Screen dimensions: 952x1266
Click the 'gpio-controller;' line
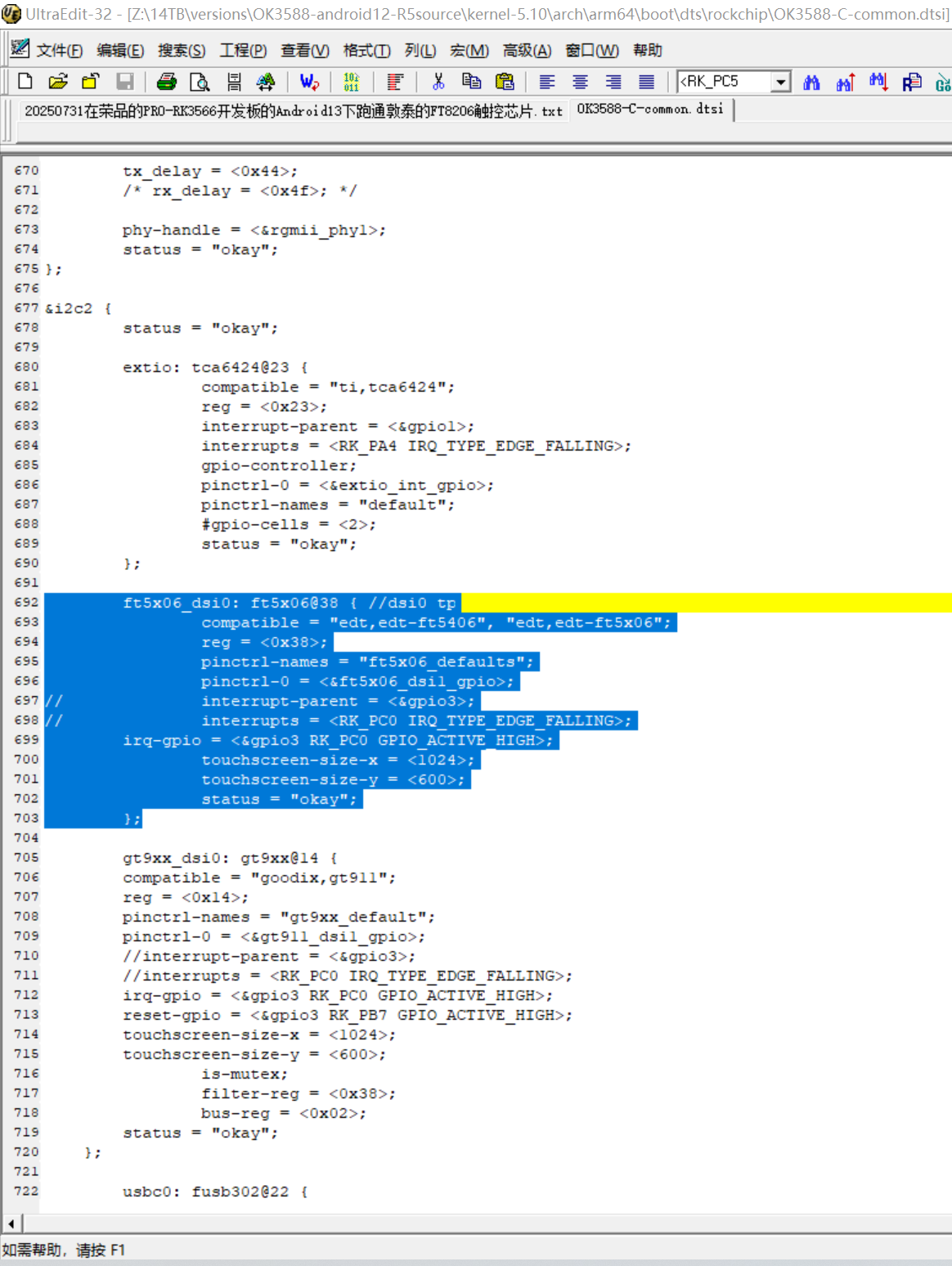(x=279, y=465)
